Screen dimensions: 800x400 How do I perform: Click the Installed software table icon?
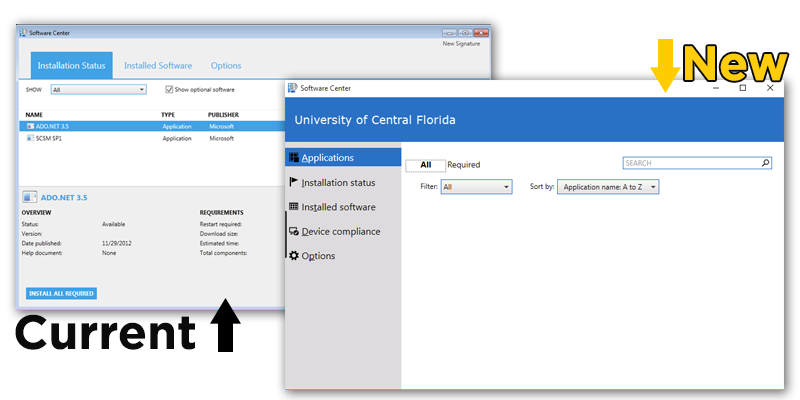(294, 206)
